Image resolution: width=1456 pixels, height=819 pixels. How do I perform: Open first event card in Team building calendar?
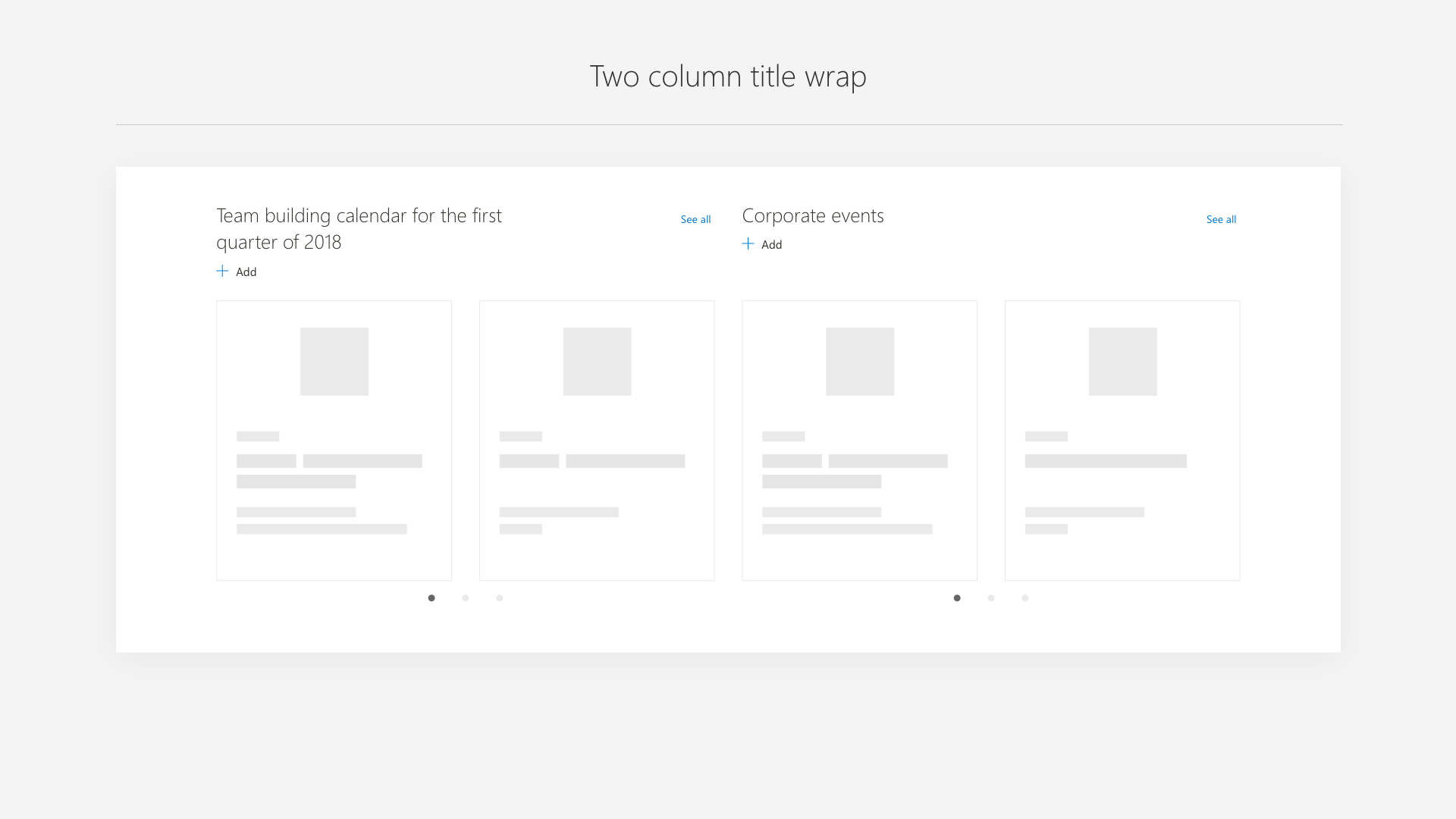334,441
